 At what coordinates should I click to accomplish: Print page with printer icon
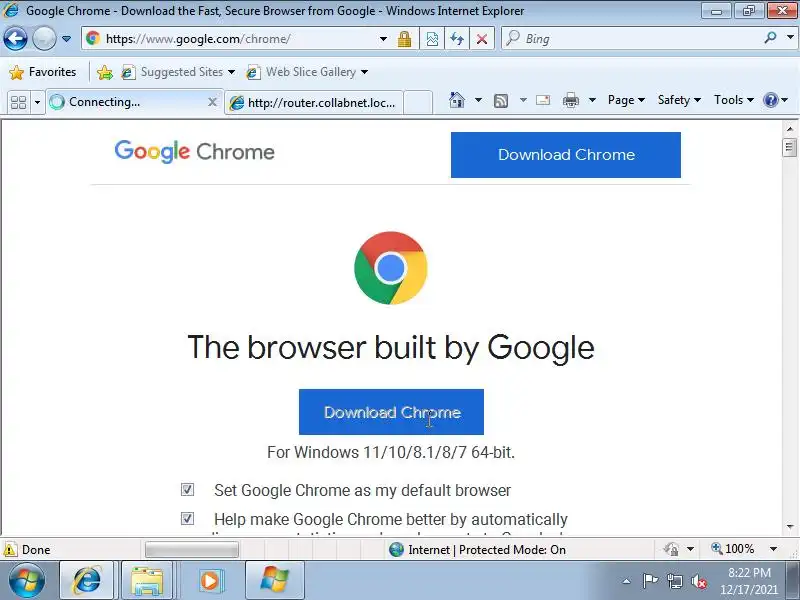click(x=570, y=100)
